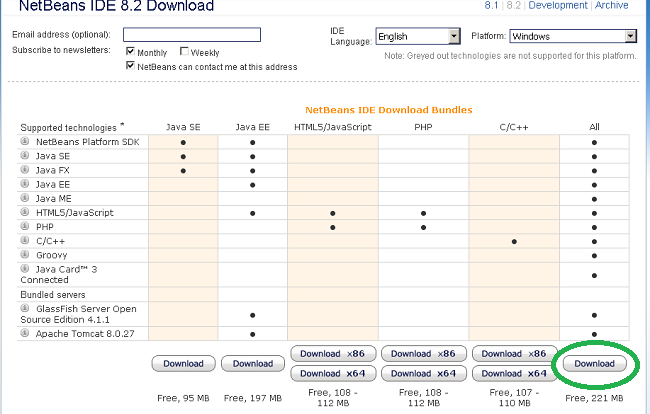Click the Java EE column header
The width and height of the screenshot is (650, 414).
252,127
